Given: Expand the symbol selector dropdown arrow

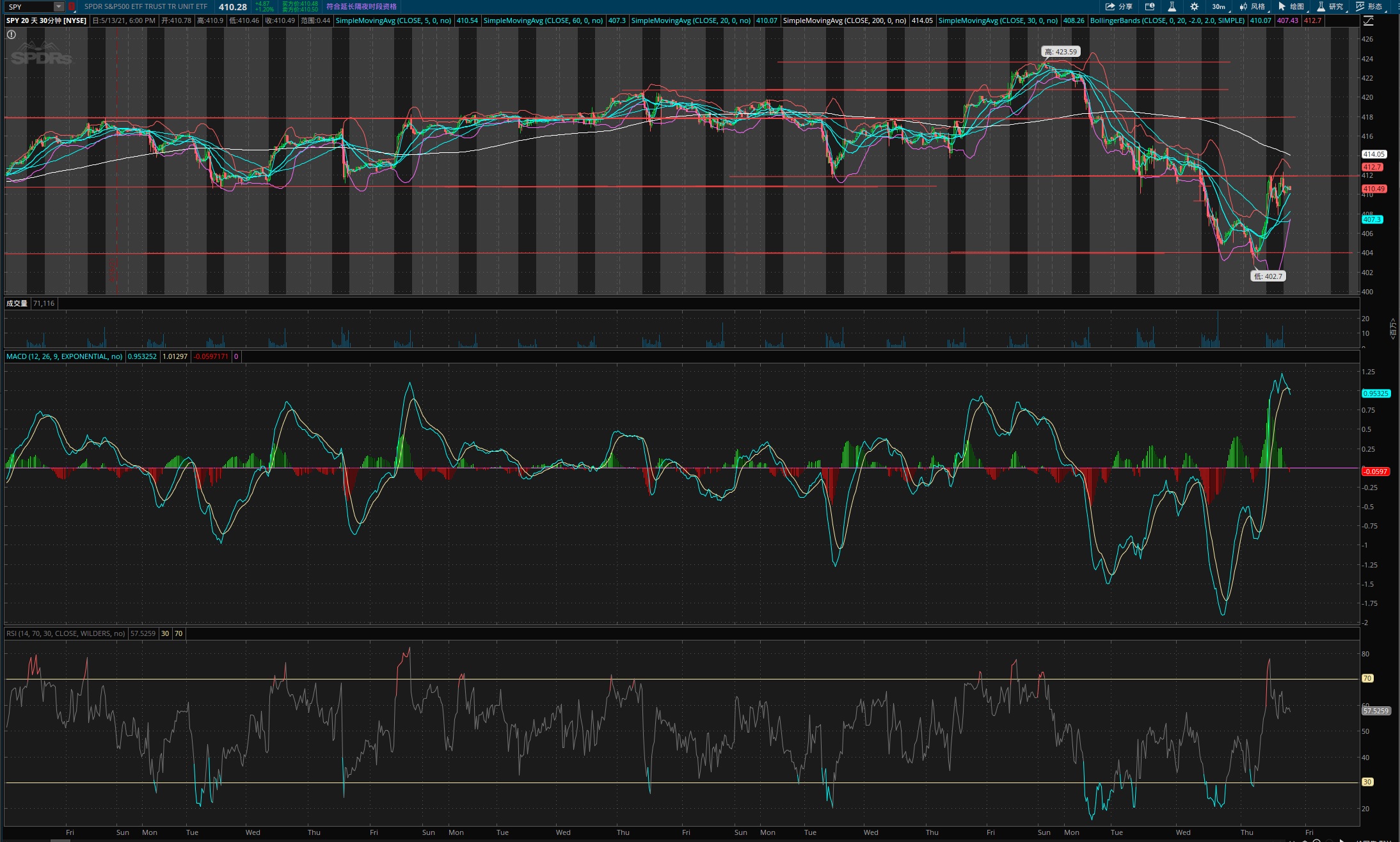Looking at the screenshot, I should [58, 6].
